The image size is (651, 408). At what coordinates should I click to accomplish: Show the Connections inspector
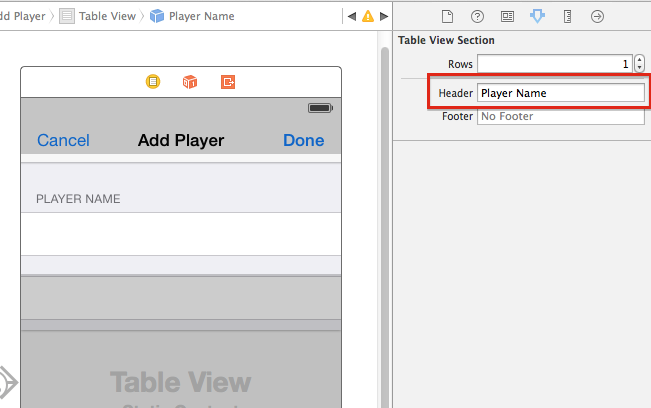(597, 16)
